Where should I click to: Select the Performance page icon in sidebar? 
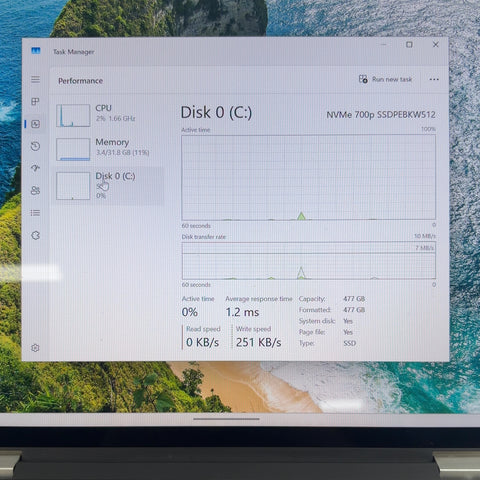click(35, 124)
